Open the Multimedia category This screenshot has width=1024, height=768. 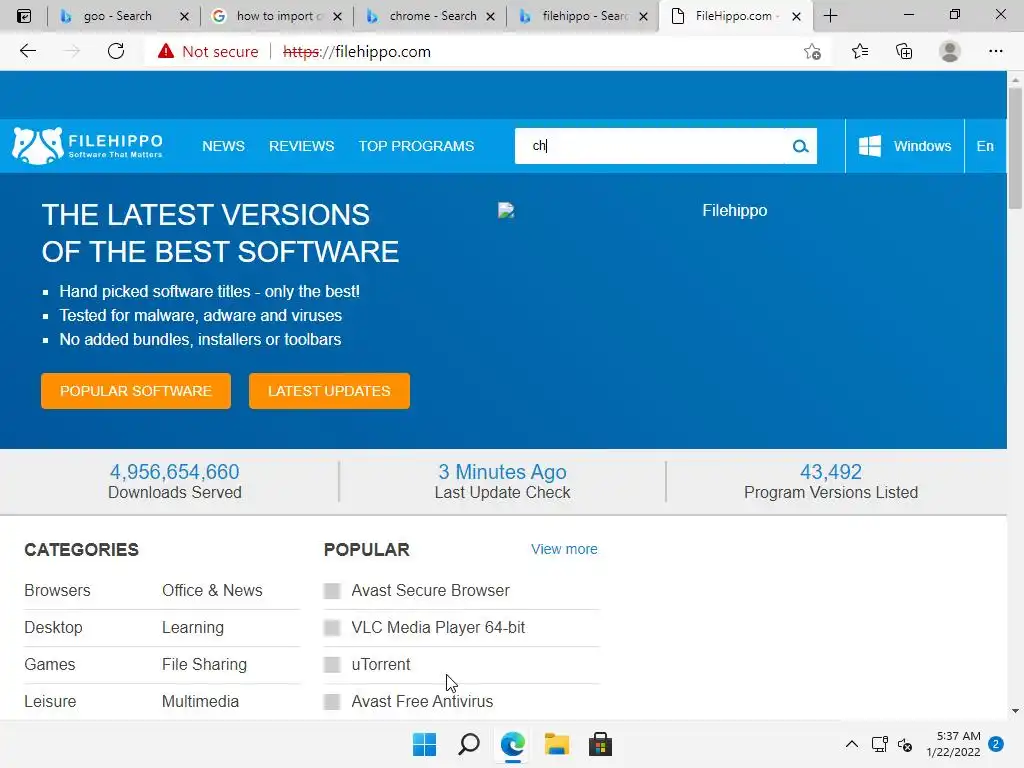pos(200,701)
